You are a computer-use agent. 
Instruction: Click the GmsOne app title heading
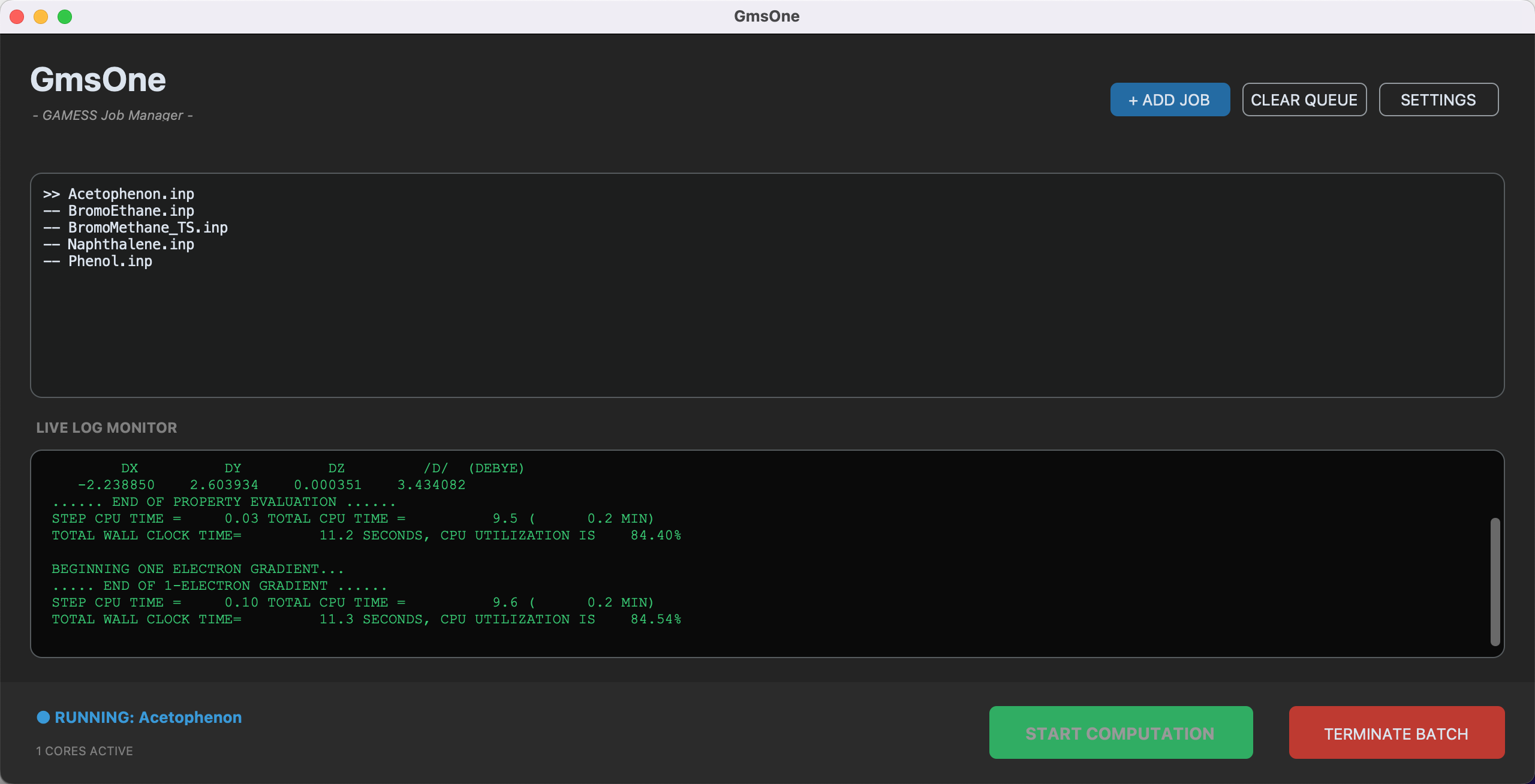click(x=98, y=80)
